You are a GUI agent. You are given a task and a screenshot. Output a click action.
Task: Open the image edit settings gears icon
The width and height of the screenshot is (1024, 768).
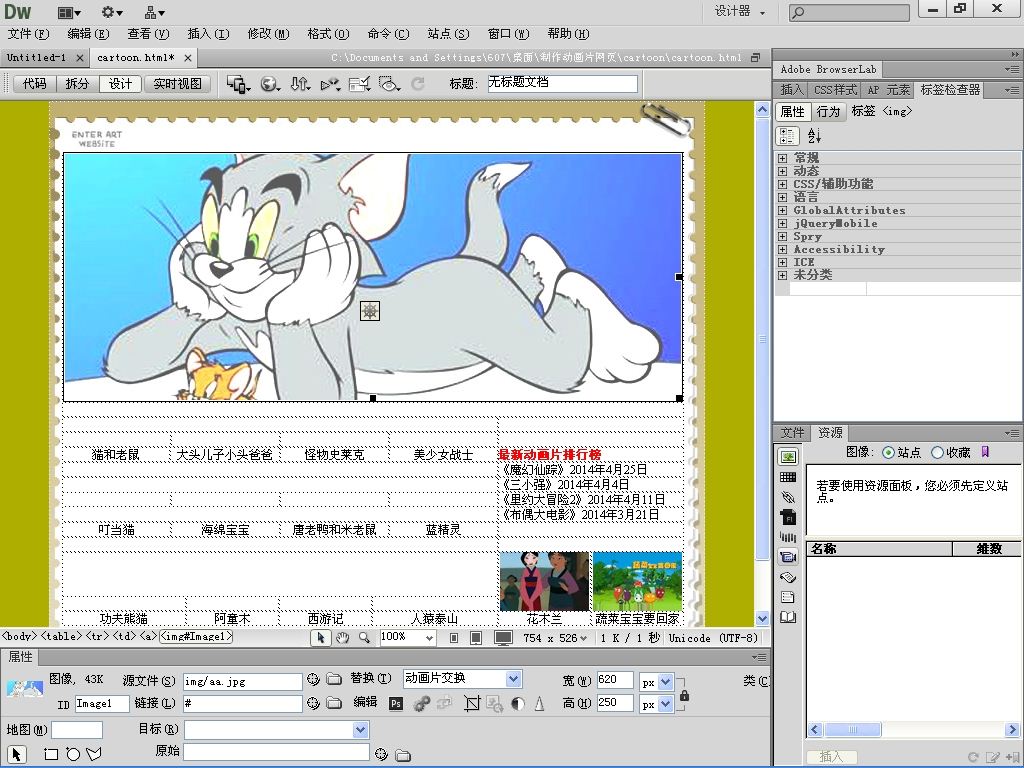(x=422, y=703)
